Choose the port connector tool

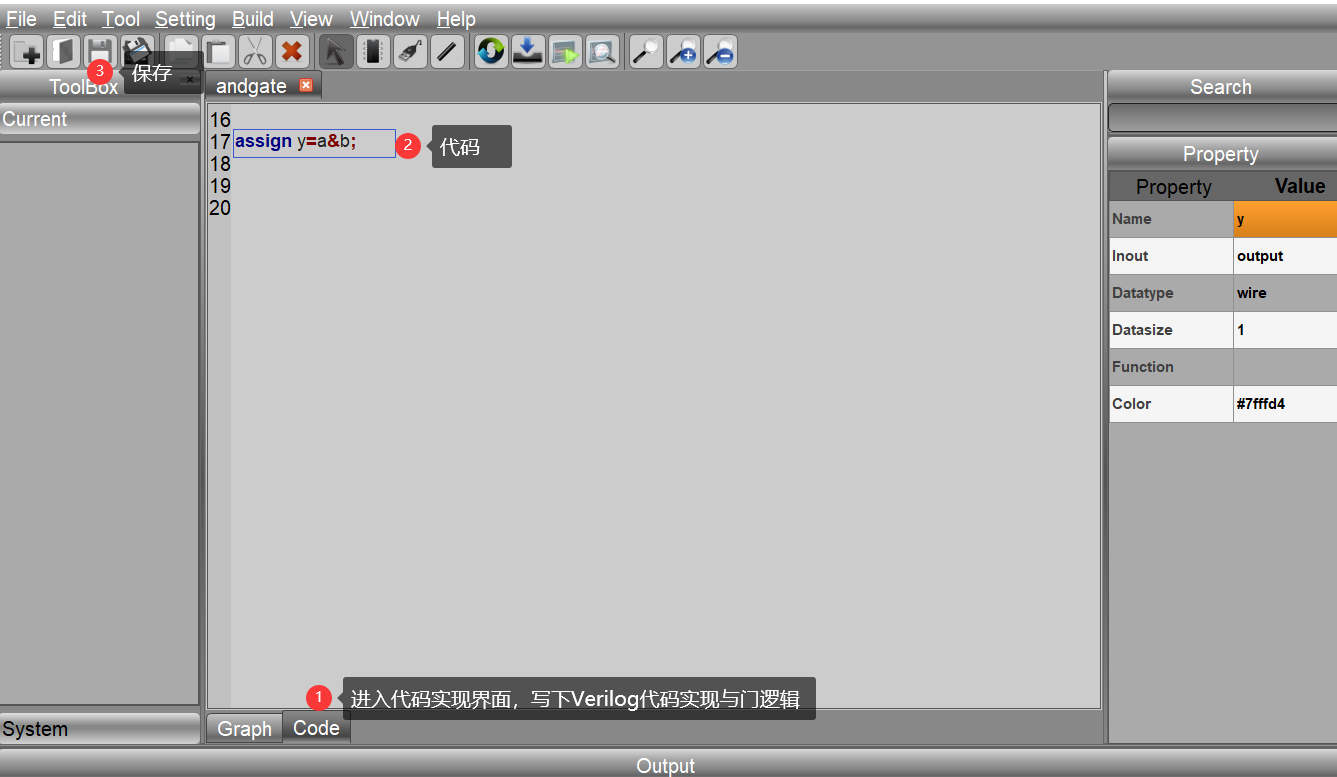(x=410, y=52)
